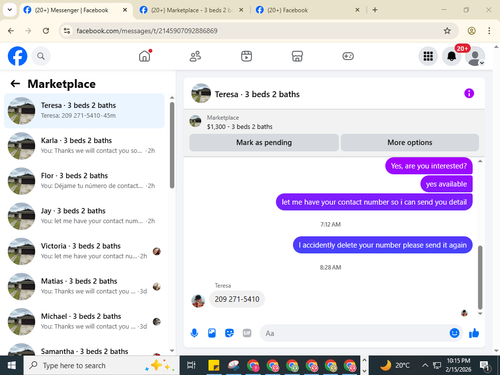Click the More options button
Image resolution: width=500 pixels, height=375 pixels.
point(410,143)
